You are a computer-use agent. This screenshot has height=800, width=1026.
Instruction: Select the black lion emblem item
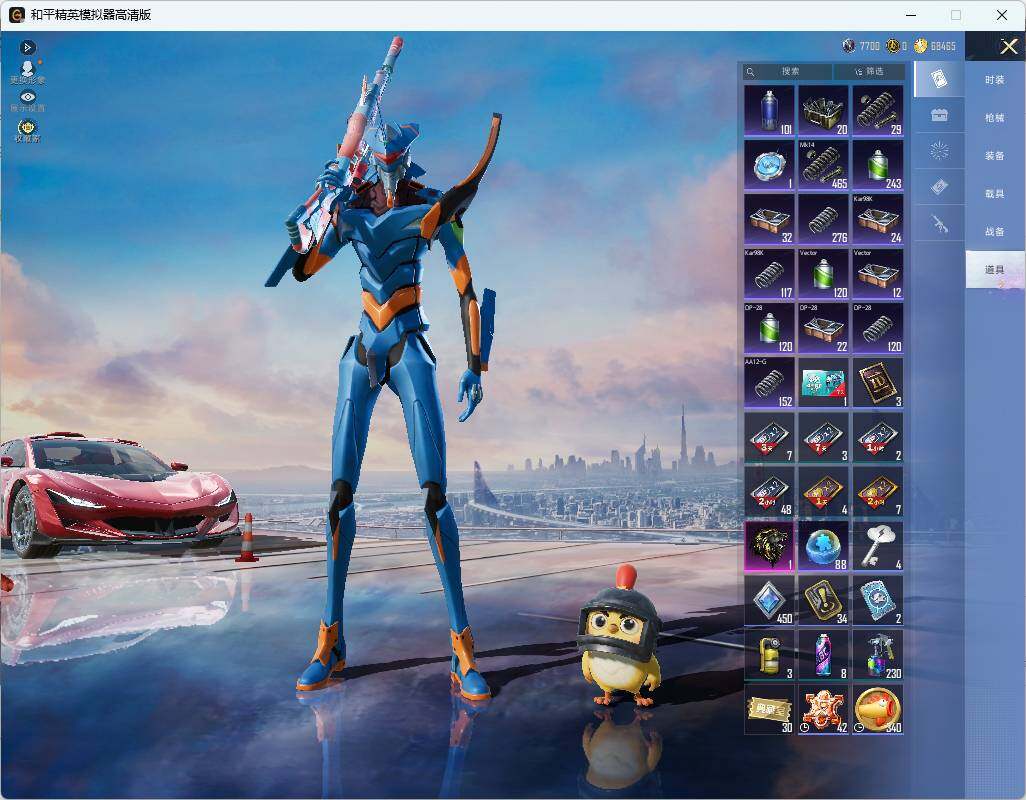tap(769, 546)
